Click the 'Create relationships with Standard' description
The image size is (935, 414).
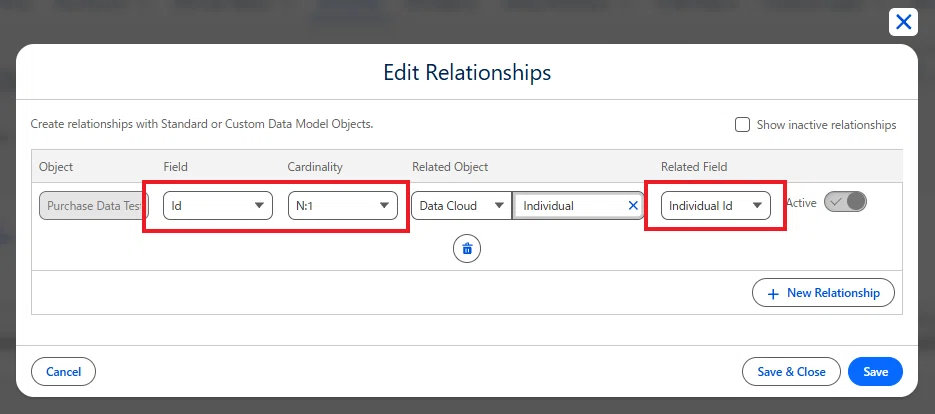pos(202,125)
